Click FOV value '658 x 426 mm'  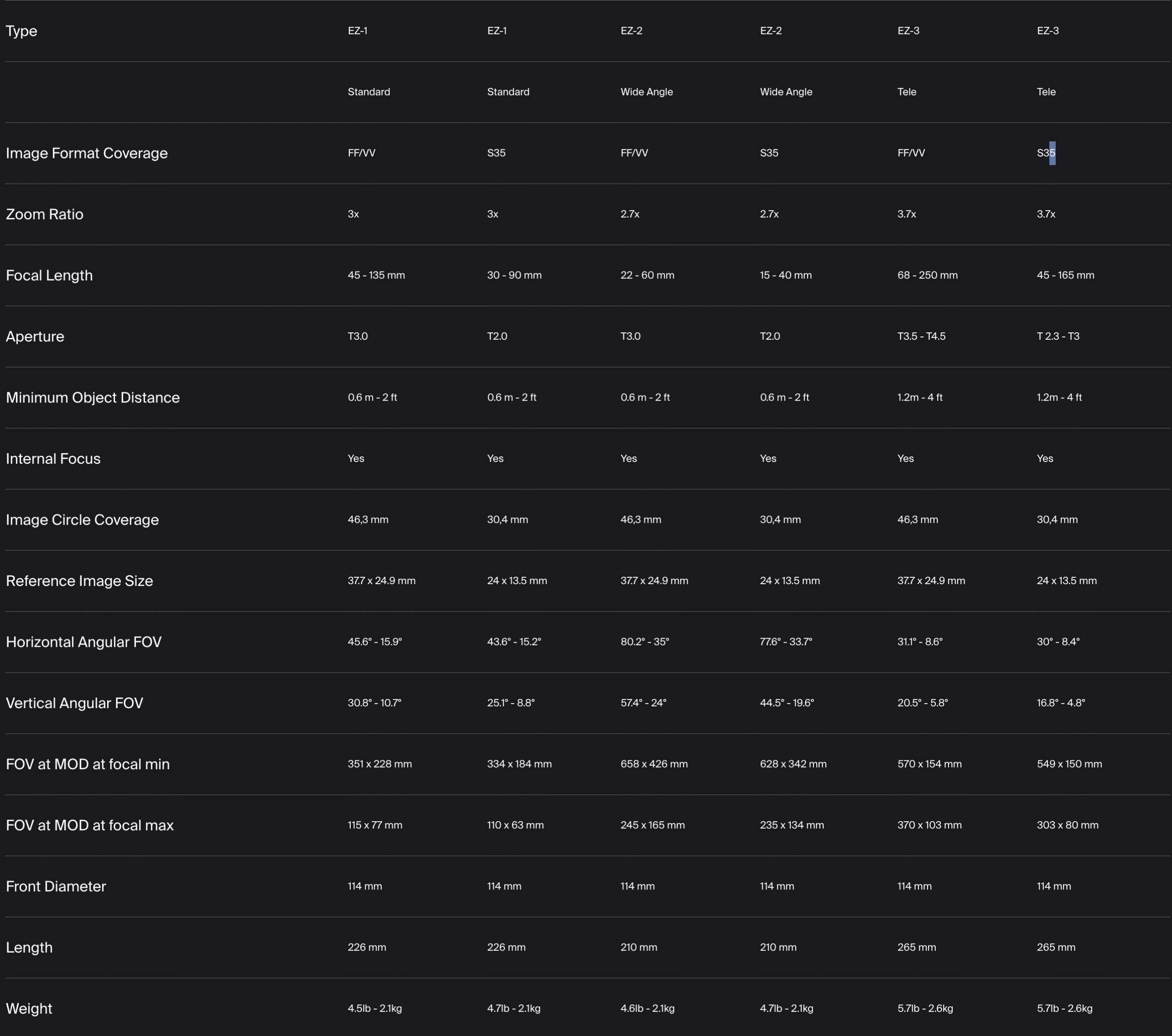click(x=654, y=764)
